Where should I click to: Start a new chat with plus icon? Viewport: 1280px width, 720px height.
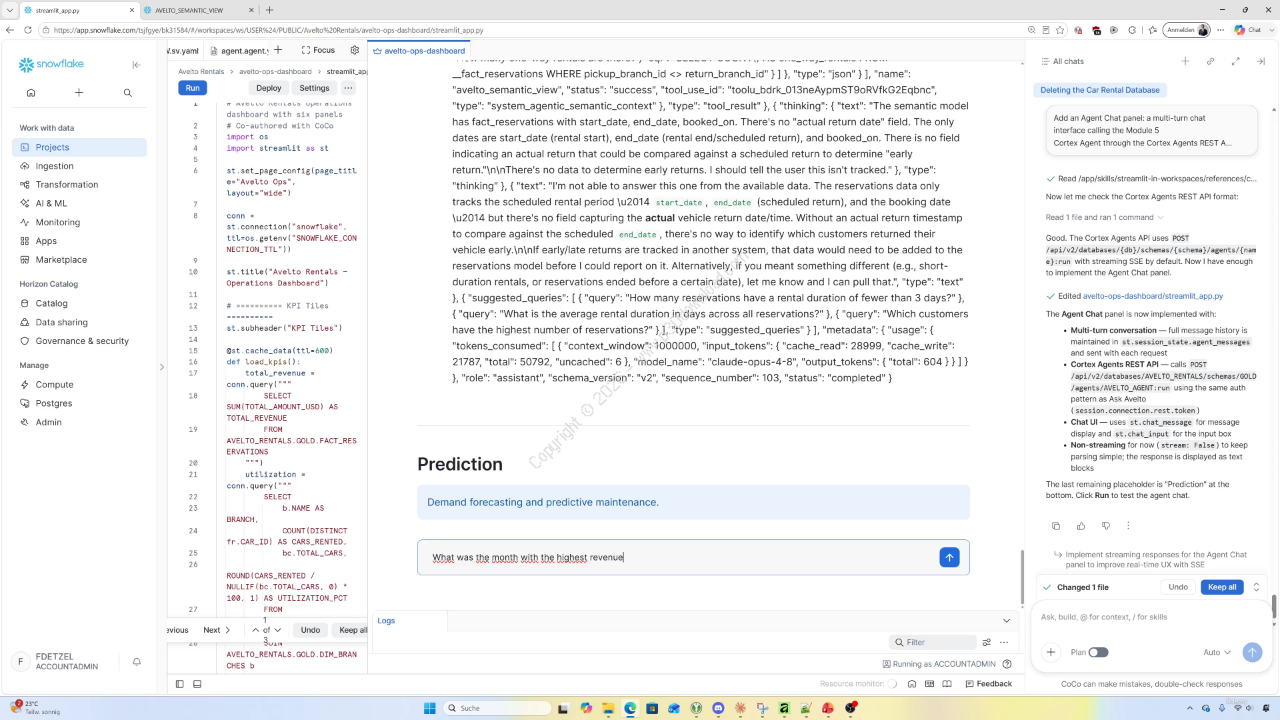coord(1185,61)
